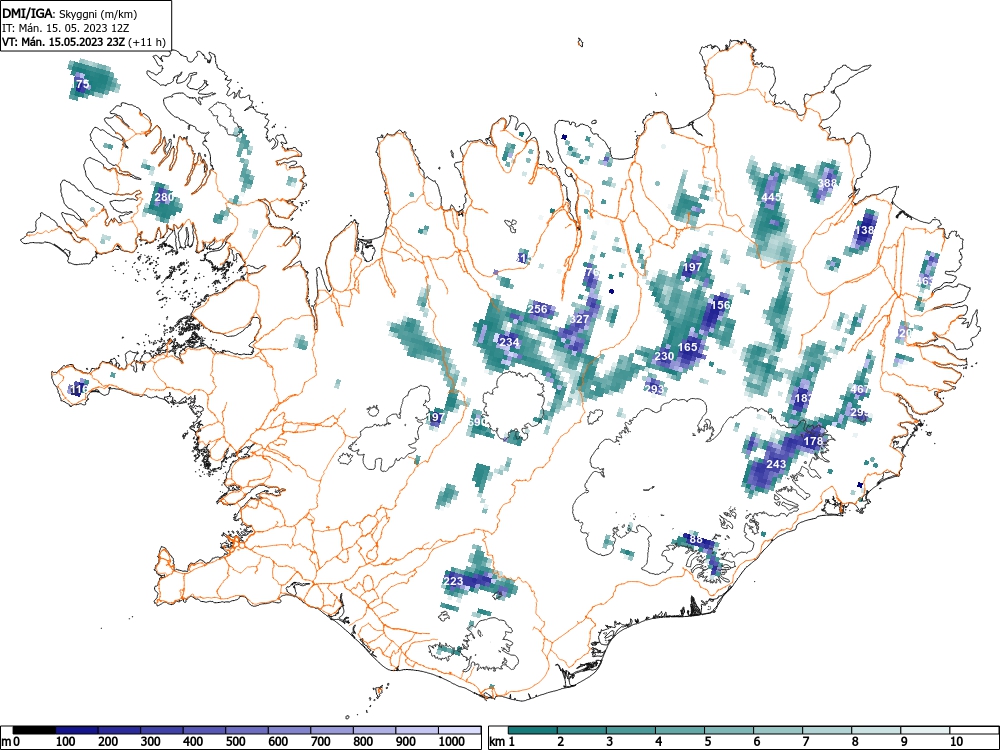Click the '10' label in the km legend

[955, 742]
